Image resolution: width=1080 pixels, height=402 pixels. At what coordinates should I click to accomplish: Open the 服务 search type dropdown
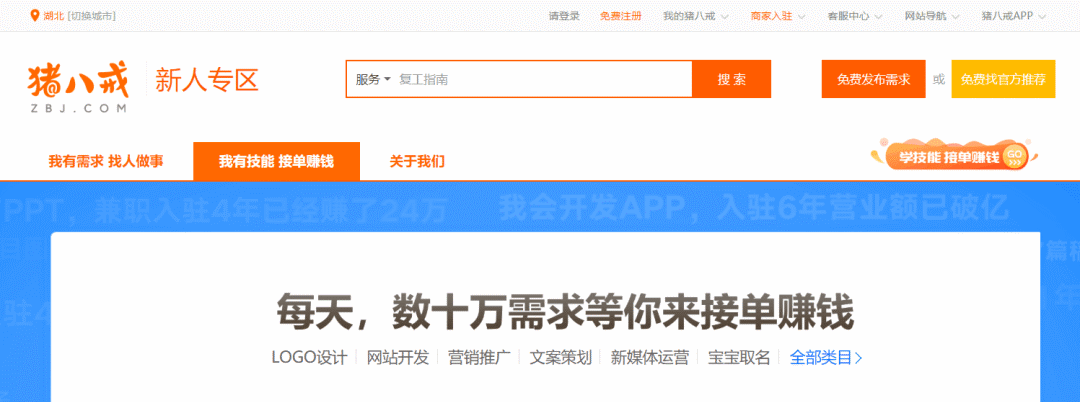pyautogui.click(x=373, y=80)
